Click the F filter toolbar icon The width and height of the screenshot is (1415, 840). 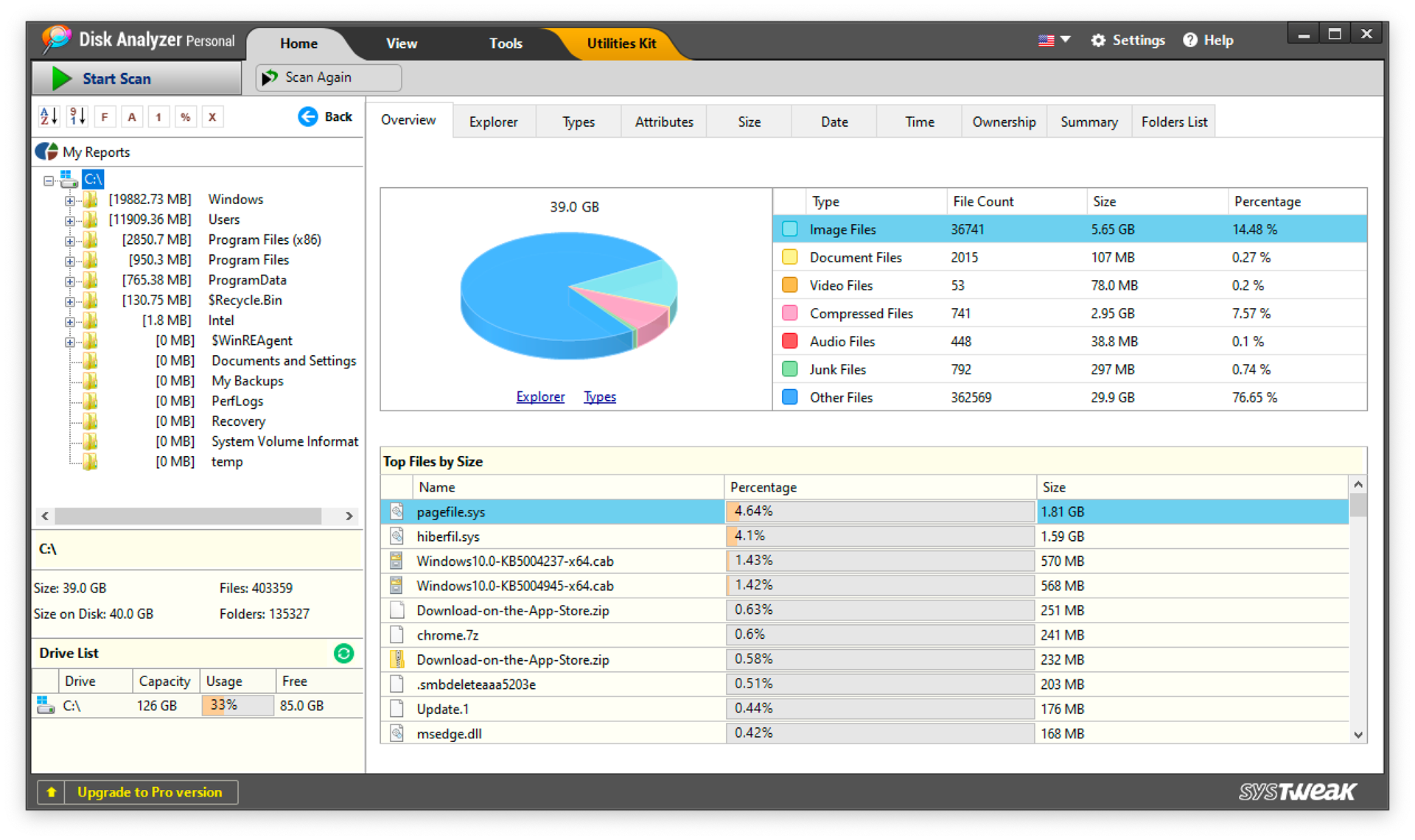click(x=105, y=116)
